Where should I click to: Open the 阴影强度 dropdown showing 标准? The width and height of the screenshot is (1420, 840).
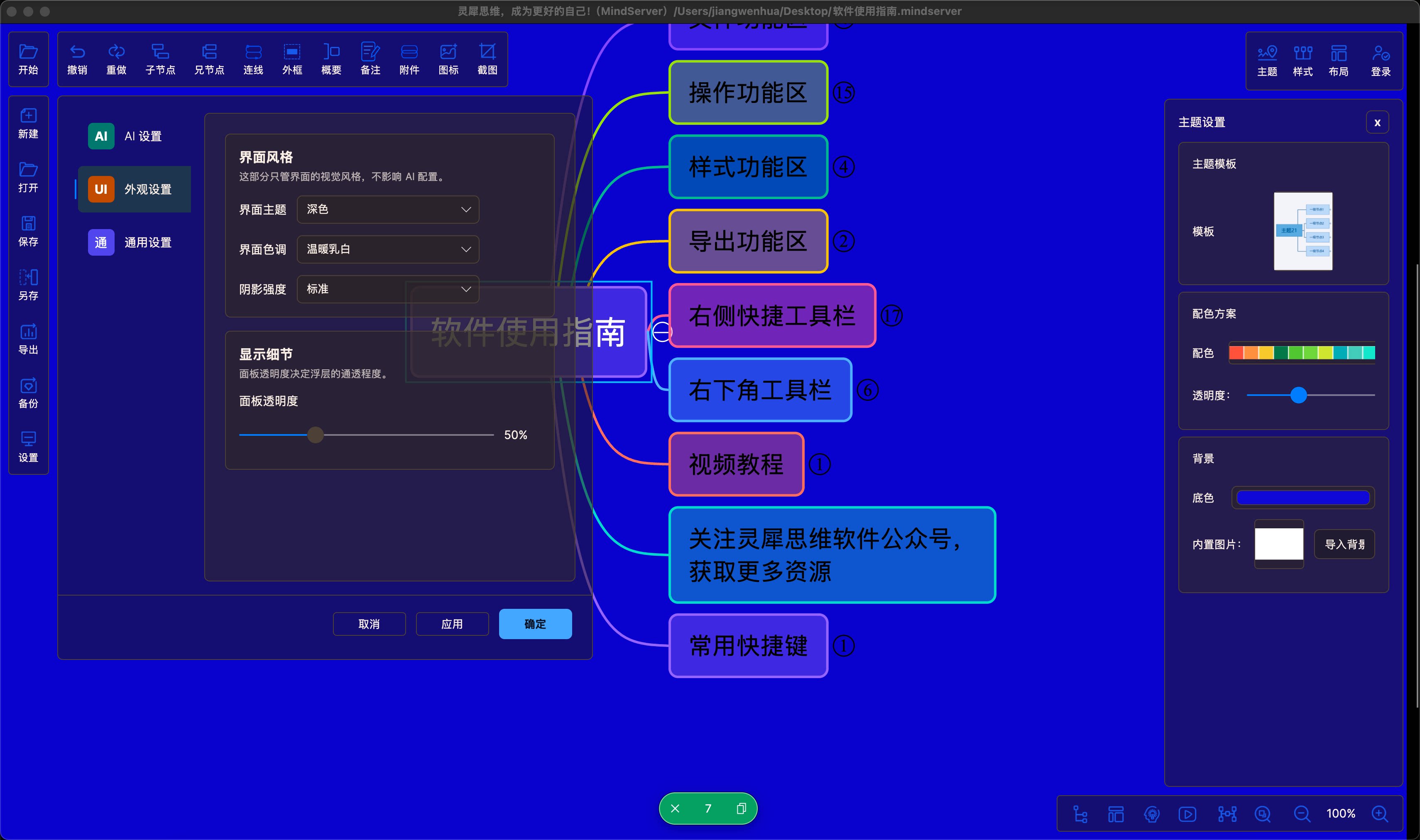388,289
